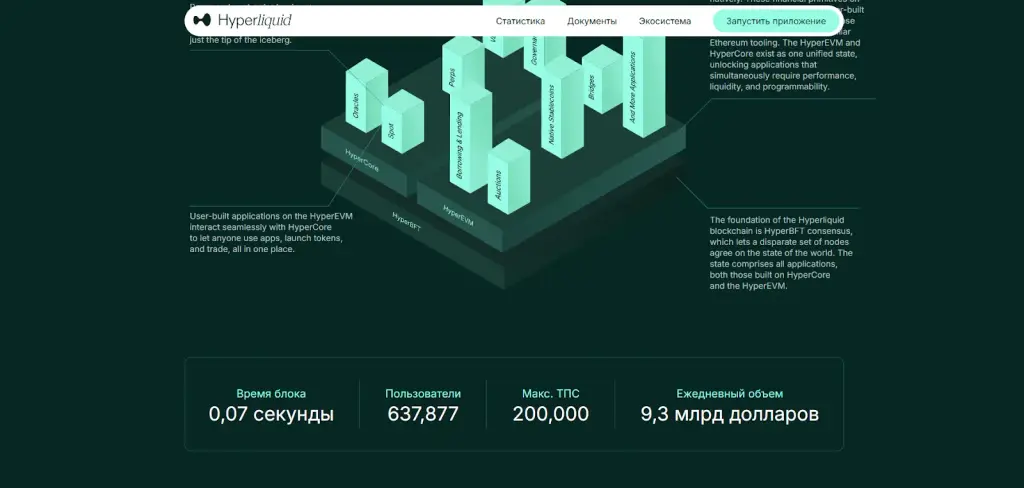Screen dimensions: 1024x488
Task: Click the 0,07 секунды value
Action: point(271,414)
